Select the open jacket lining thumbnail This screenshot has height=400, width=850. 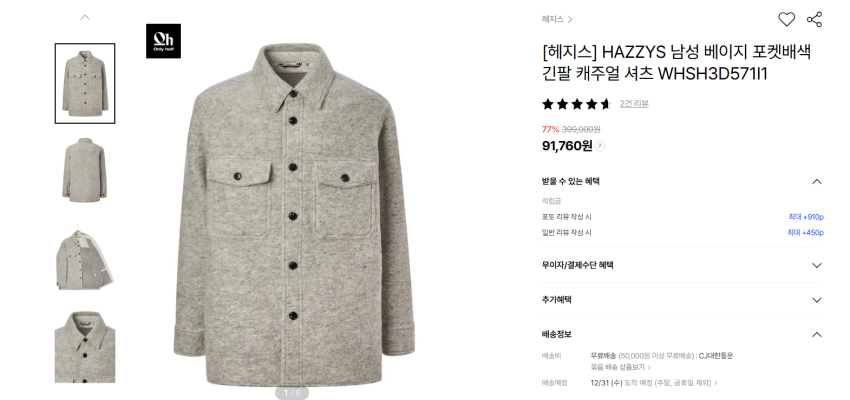coord(85,257)
